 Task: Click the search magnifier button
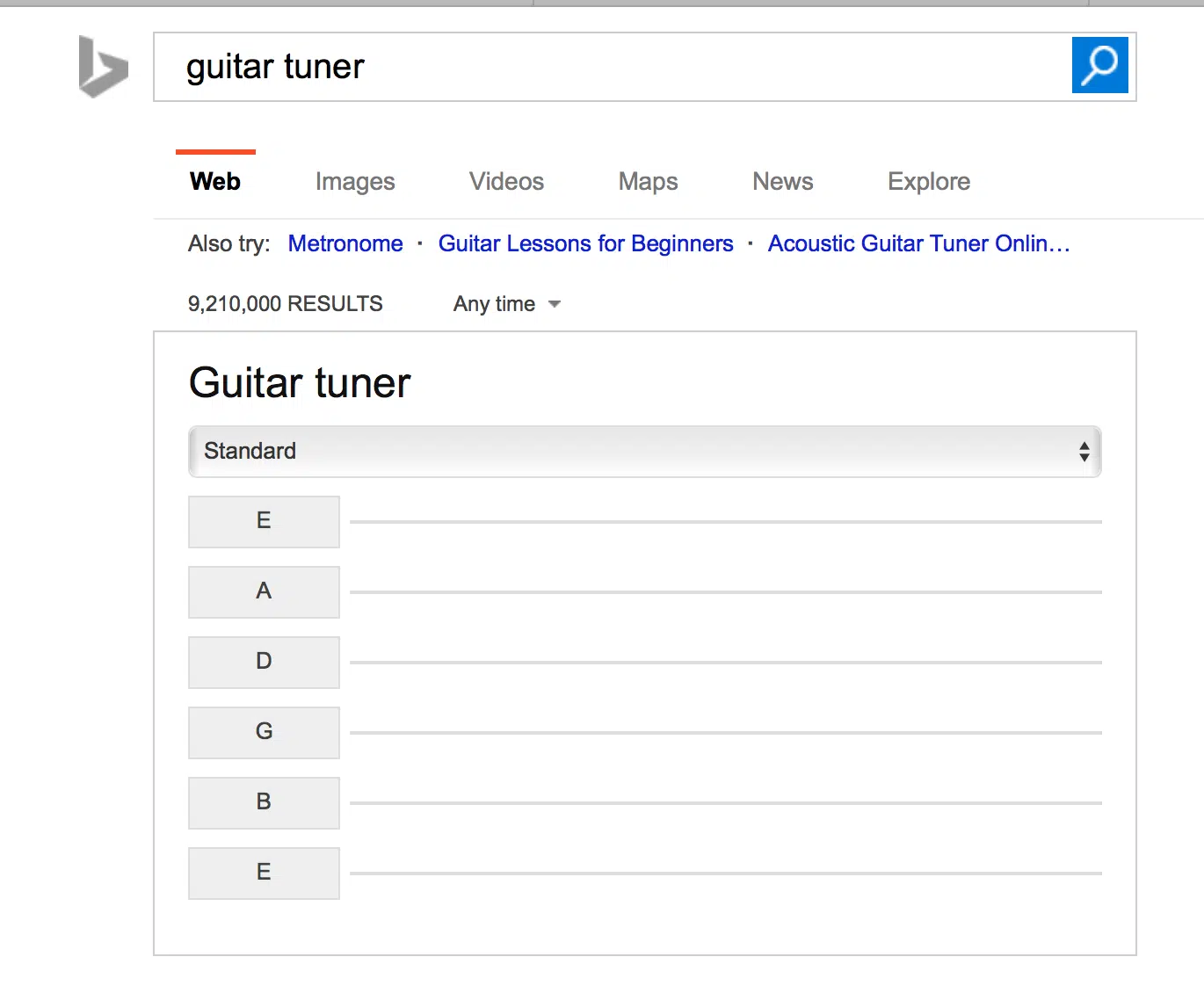[x=1099, y=65]
